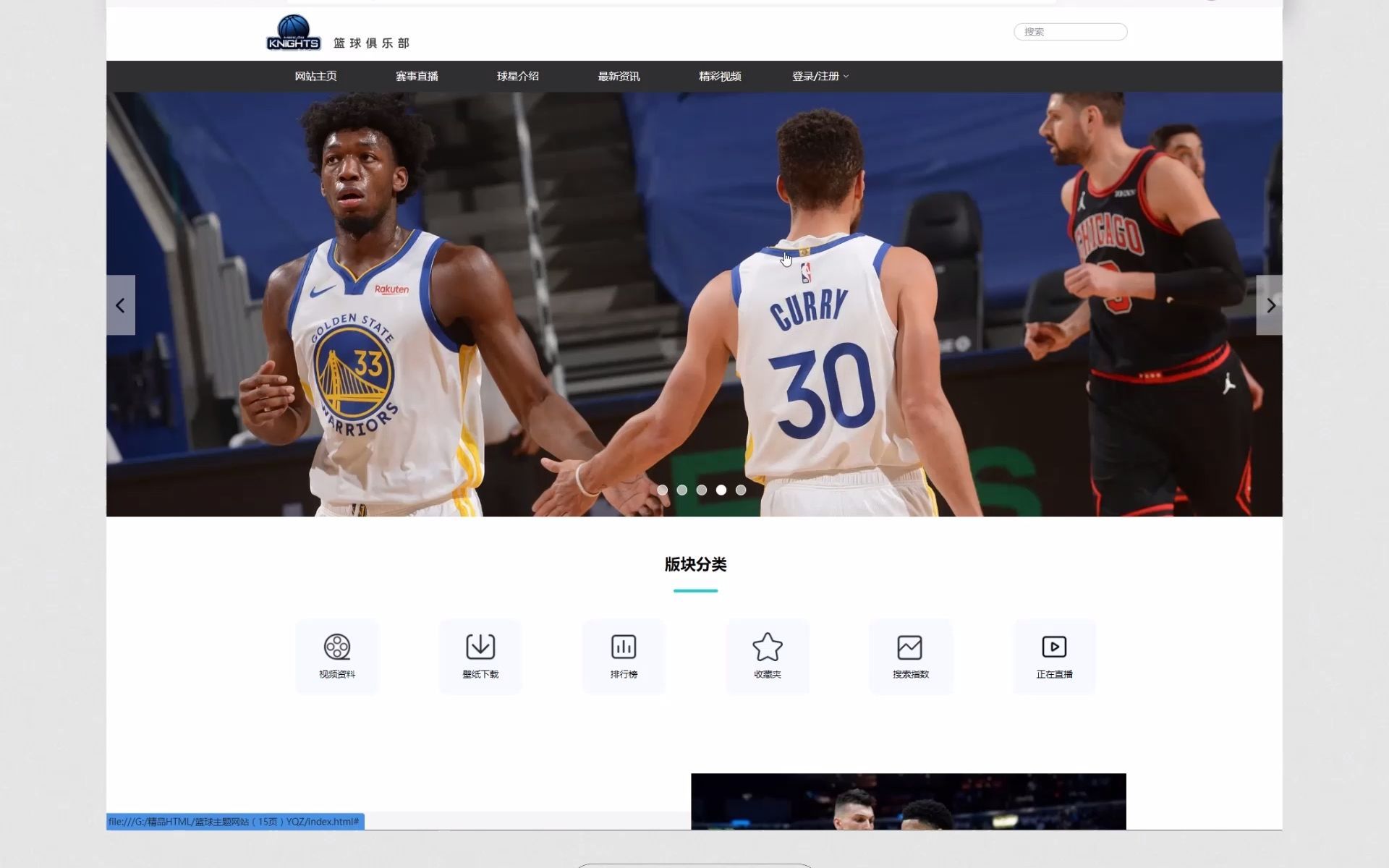Open the 收藏夹 star icon
Viewport: 1389px width, 868px height.
point(768,647)
